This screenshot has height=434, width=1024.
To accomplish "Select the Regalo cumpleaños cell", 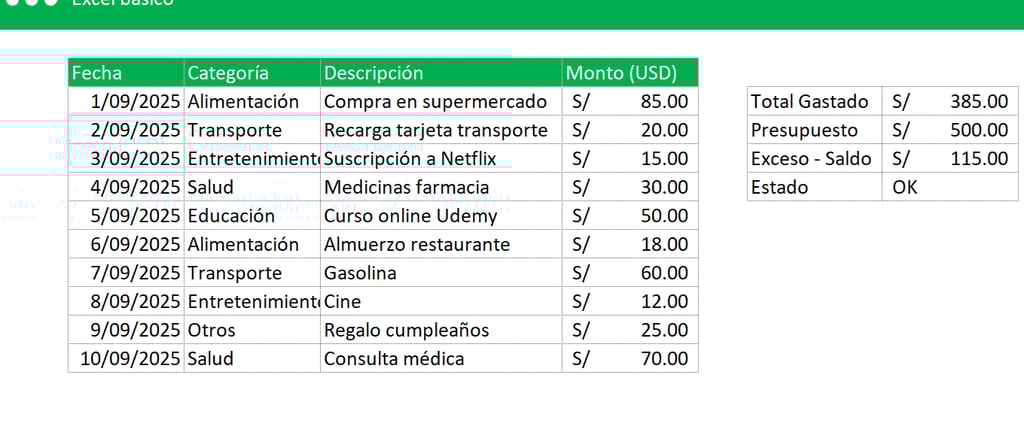I will click(441, 330).
